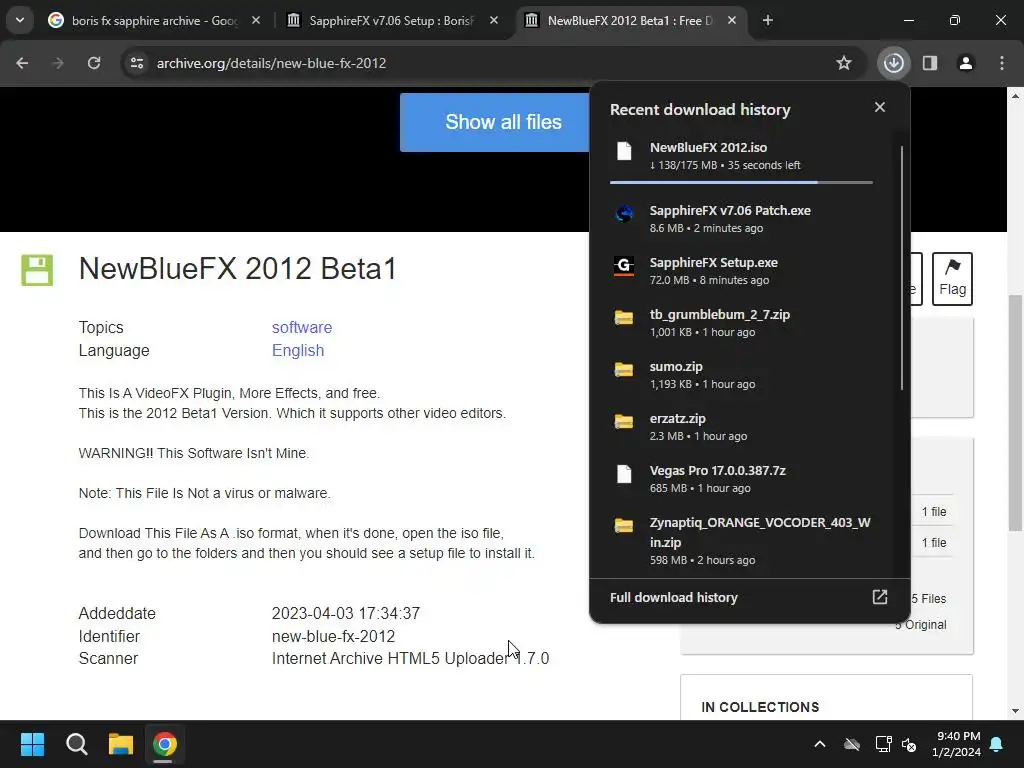Open the Chrome profile menu
This screenshot has height=768, width=1024.
(x=966, y=63)
